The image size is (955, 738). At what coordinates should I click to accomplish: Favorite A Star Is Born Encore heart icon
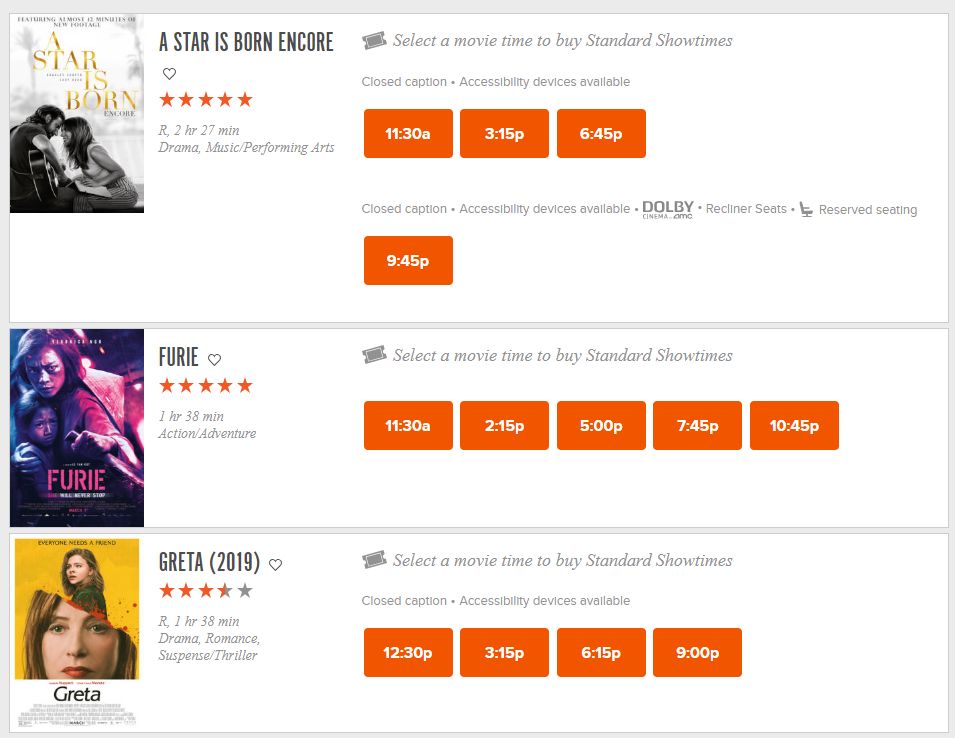(169, 73)
